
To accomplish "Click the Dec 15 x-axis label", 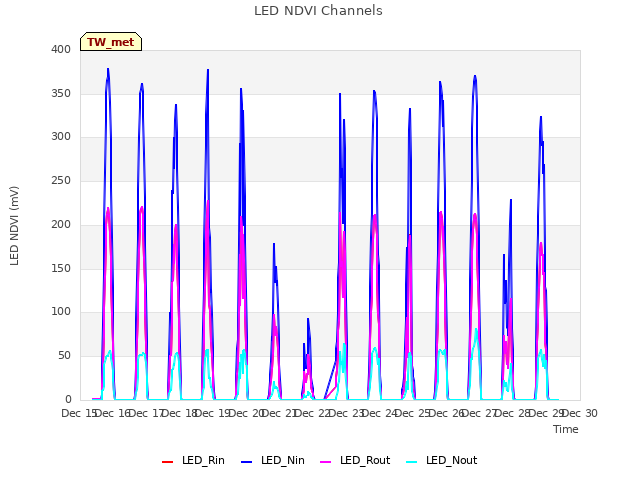I will [x=78, y=413].
